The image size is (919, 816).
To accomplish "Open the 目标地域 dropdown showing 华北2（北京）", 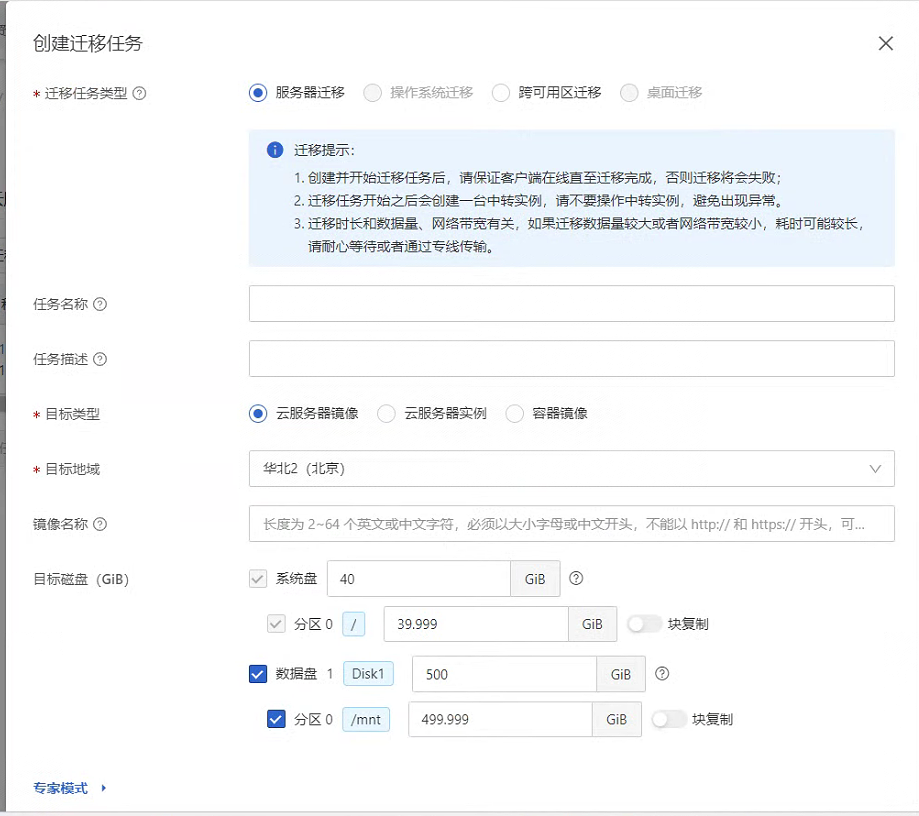I will pos(571,469).
